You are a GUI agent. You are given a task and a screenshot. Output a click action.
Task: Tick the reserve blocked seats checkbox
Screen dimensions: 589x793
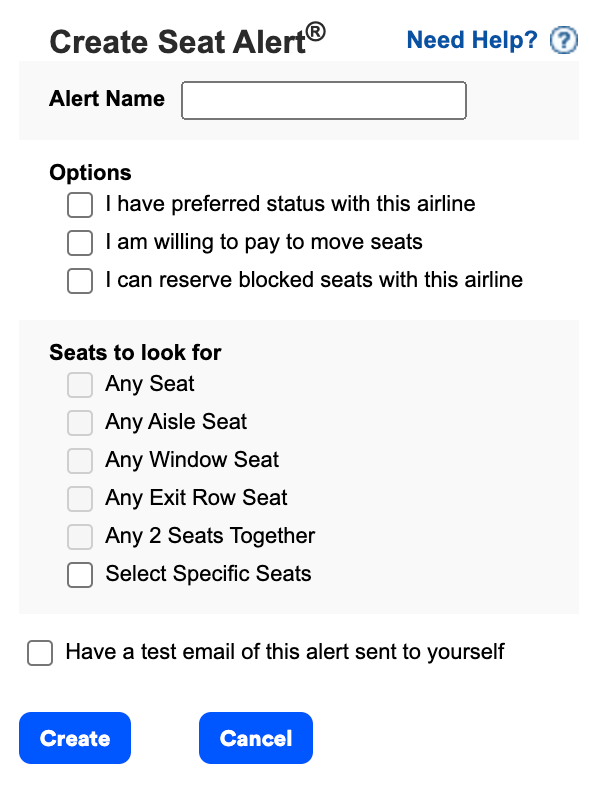point(80,281)
